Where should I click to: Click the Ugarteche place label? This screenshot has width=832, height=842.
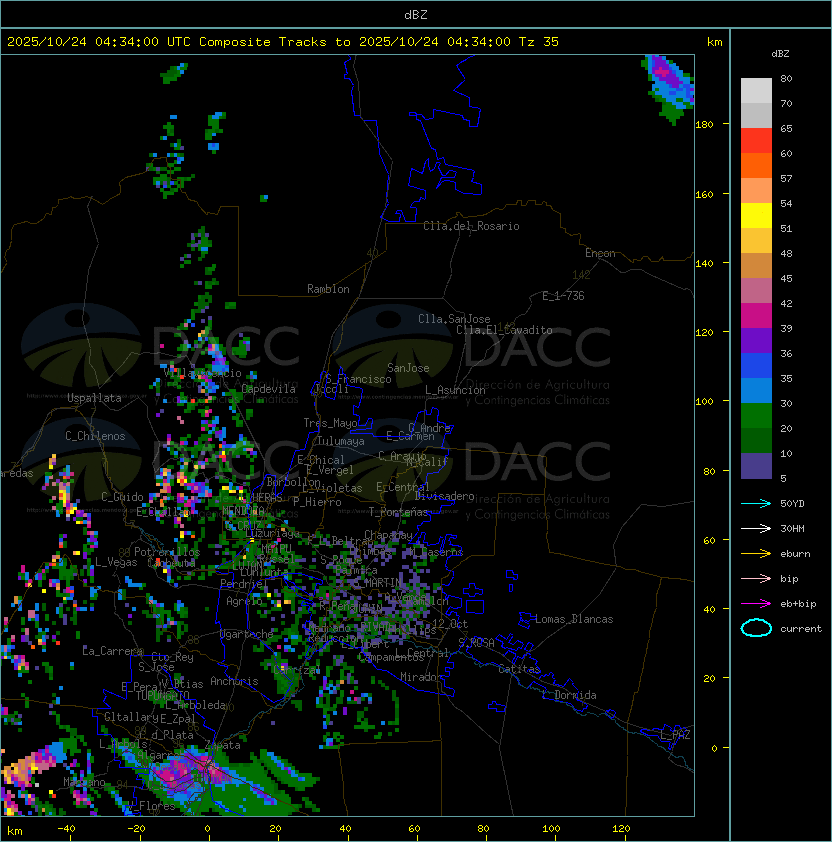point(247,634)
